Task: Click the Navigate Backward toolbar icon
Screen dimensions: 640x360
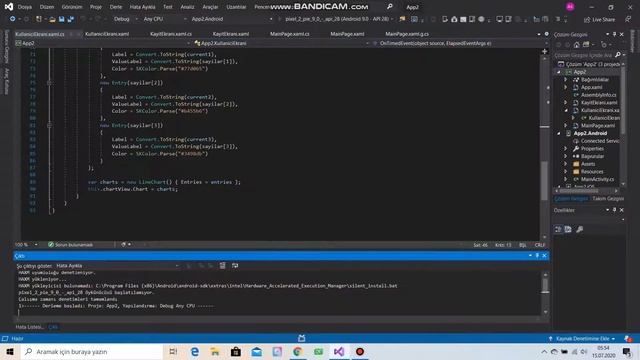Action: click(13, 19)
